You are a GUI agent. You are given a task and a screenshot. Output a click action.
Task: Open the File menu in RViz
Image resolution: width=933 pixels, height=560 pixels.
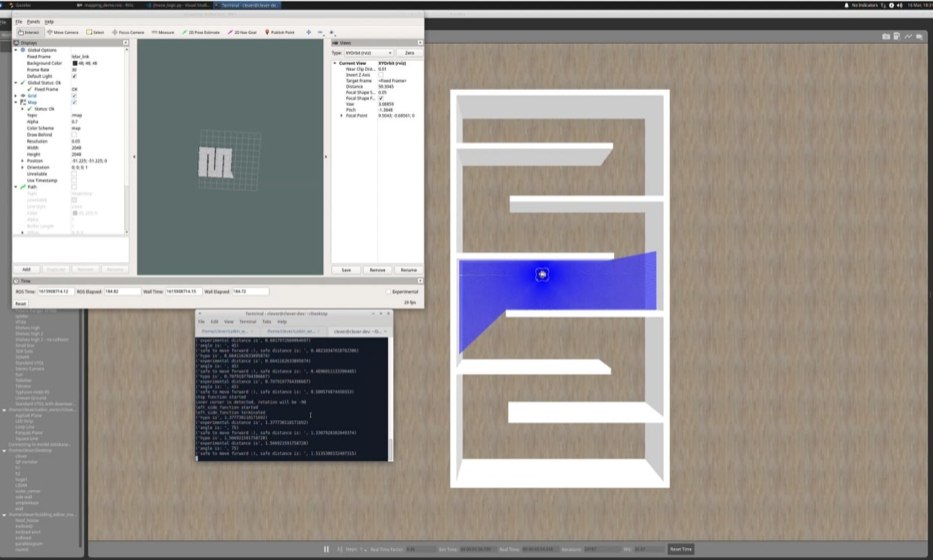click(x=18, y=20)
